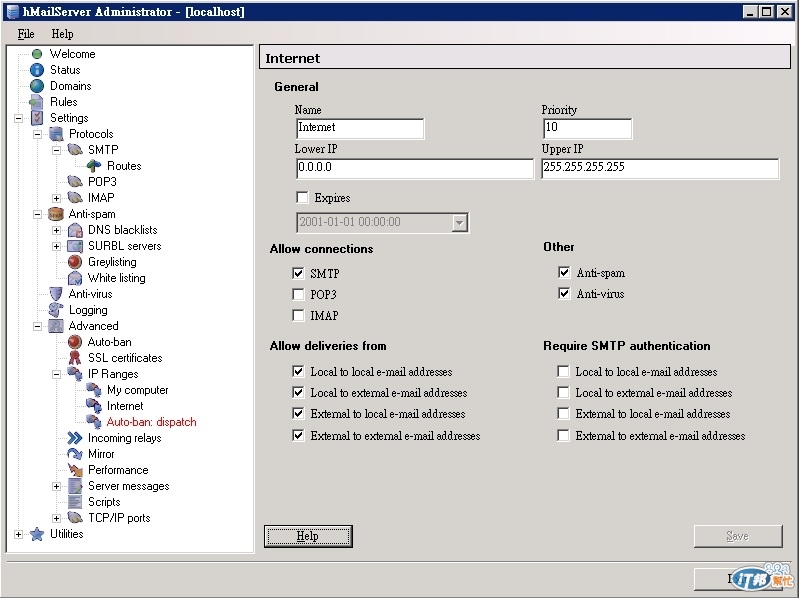Toggle the Anti-virus checkbox under Other
The height and width of the screenshot is (598, 799).
[564, 293]
